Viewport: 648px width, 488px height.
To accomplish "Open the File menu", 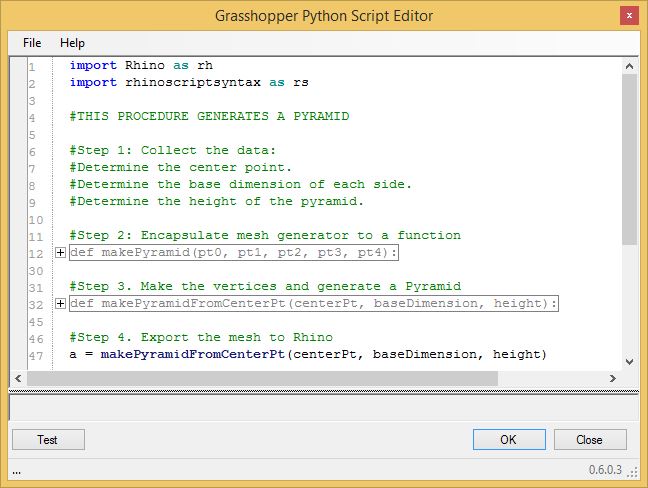I will coord(32,43).
